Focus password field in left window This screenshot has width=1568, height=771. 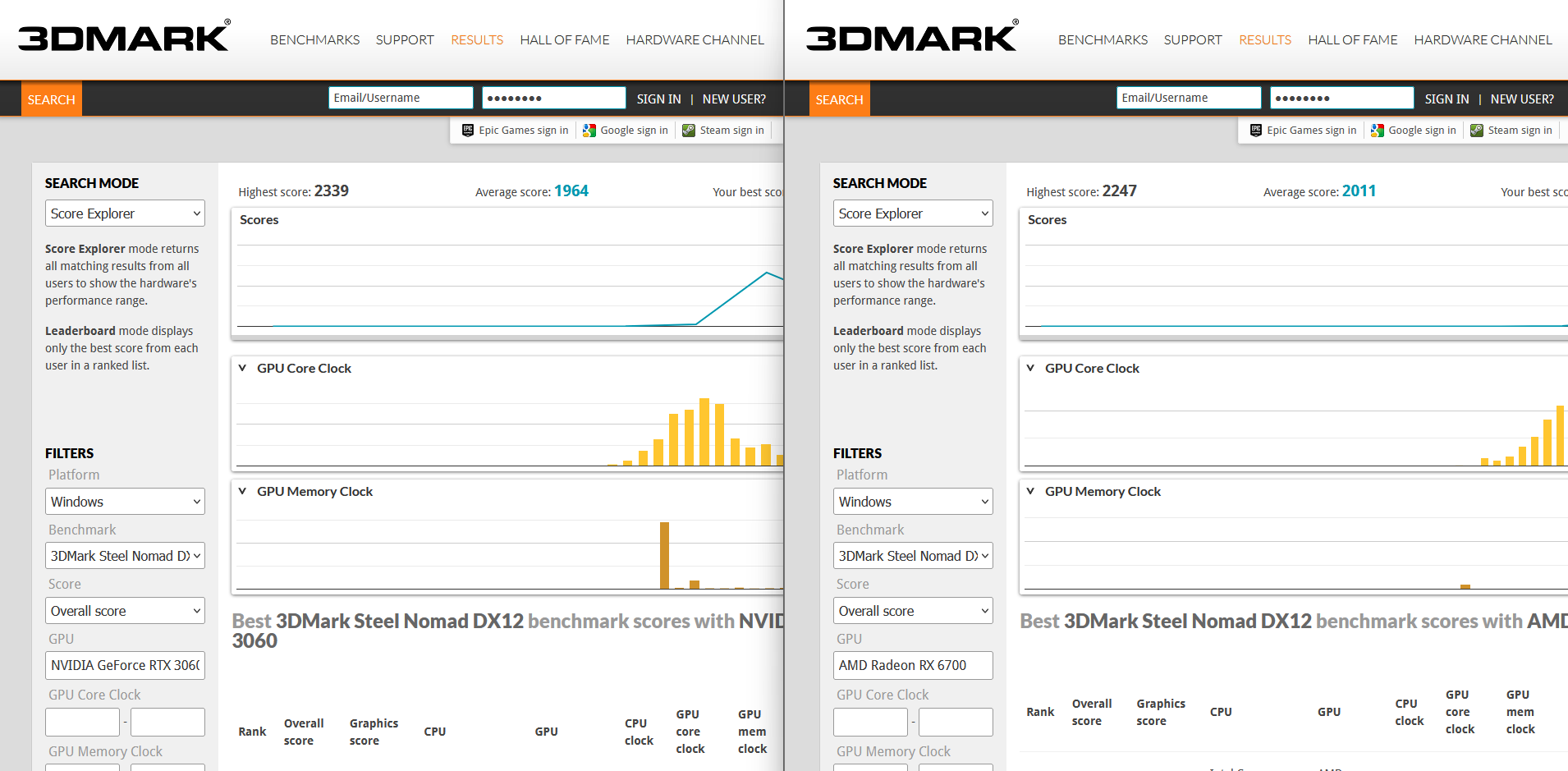coord(554,98)
